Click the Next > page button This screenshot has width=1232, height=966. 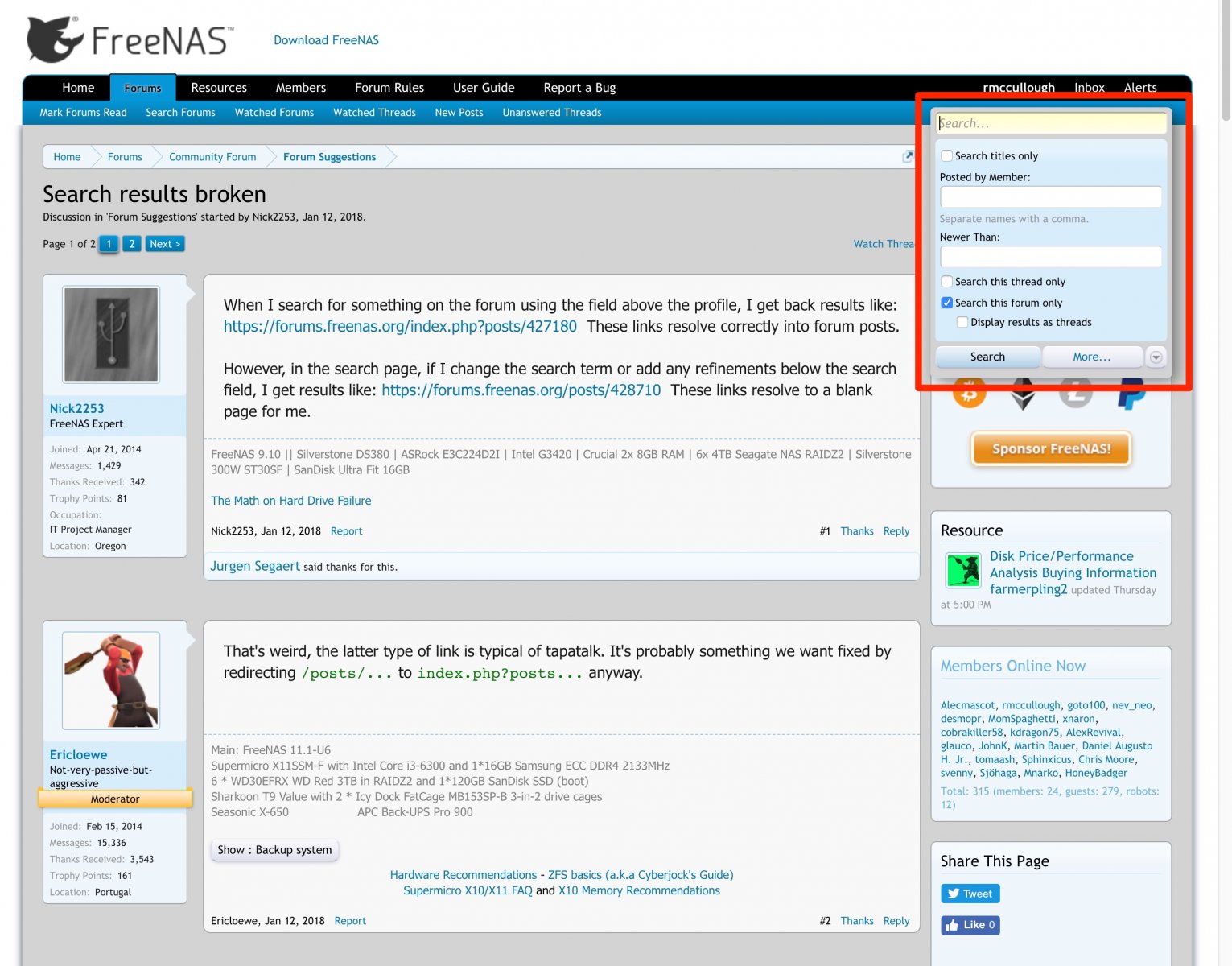(165, 244)
